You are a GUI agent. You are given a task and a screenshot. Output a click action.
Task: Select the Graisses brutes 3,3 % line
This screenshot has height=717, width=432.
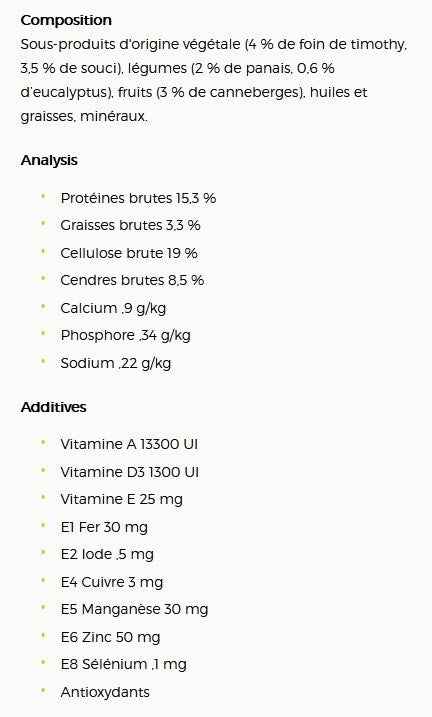point(130,225)
